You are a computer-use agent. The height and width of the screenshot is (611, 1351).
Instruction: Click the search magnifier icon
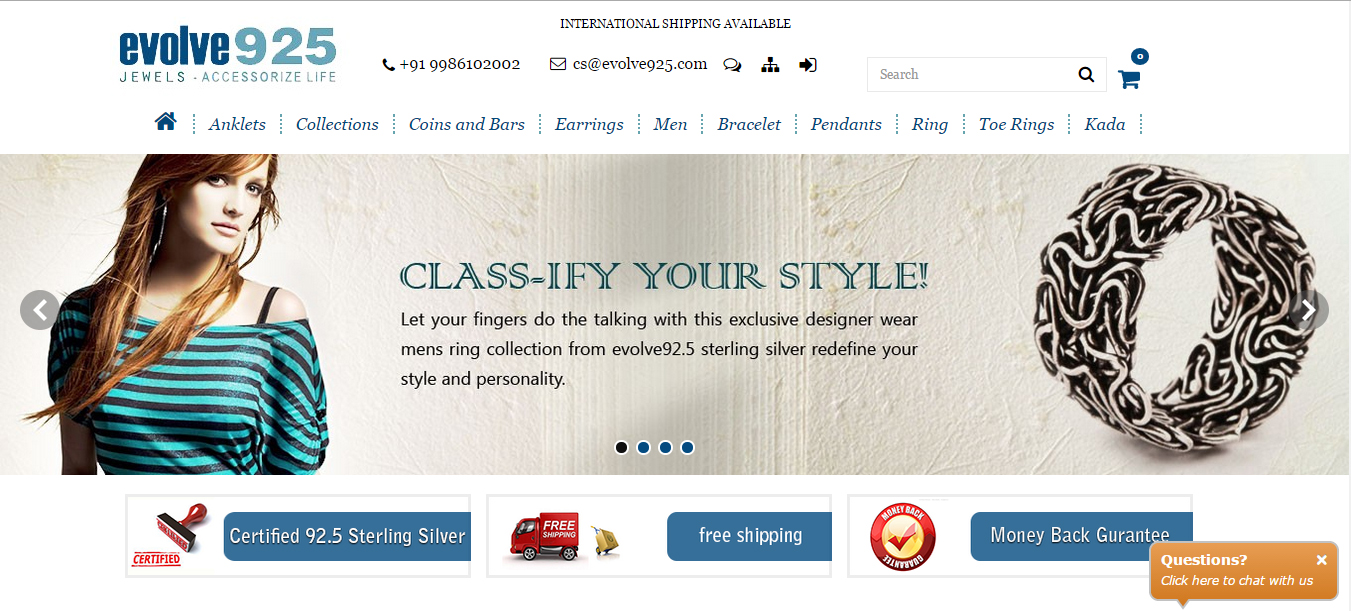[x=1086, y=74]
